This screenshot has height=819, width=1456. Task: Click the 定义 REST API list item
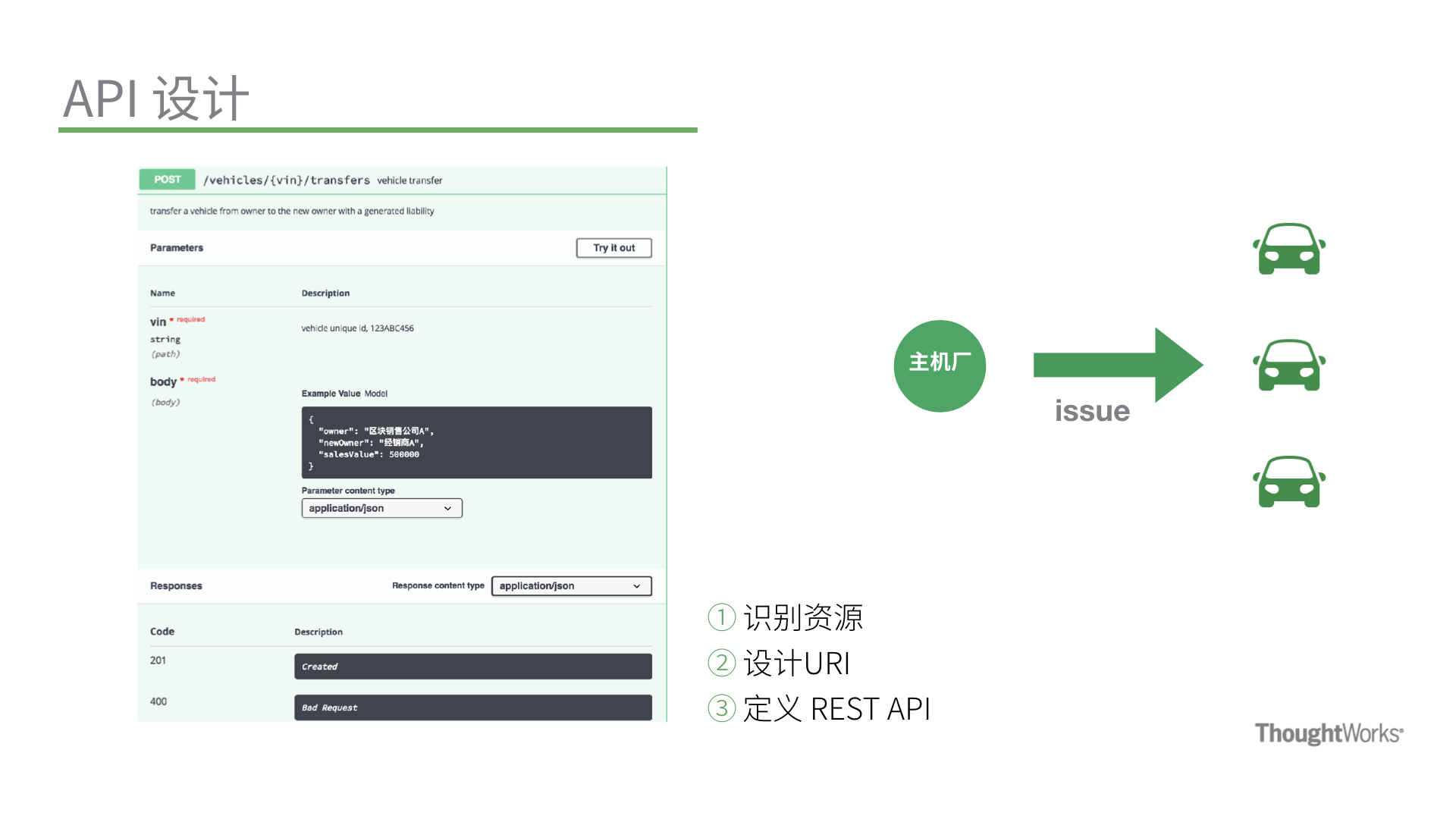(819, 708)
